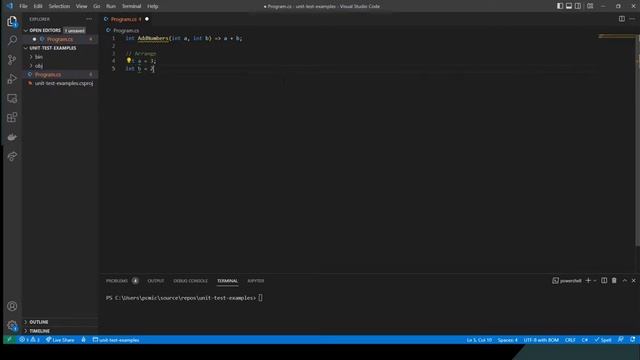The image size is (640, 360).
Task: Click the feedback icon in status bar
Action: click(621, 340)
